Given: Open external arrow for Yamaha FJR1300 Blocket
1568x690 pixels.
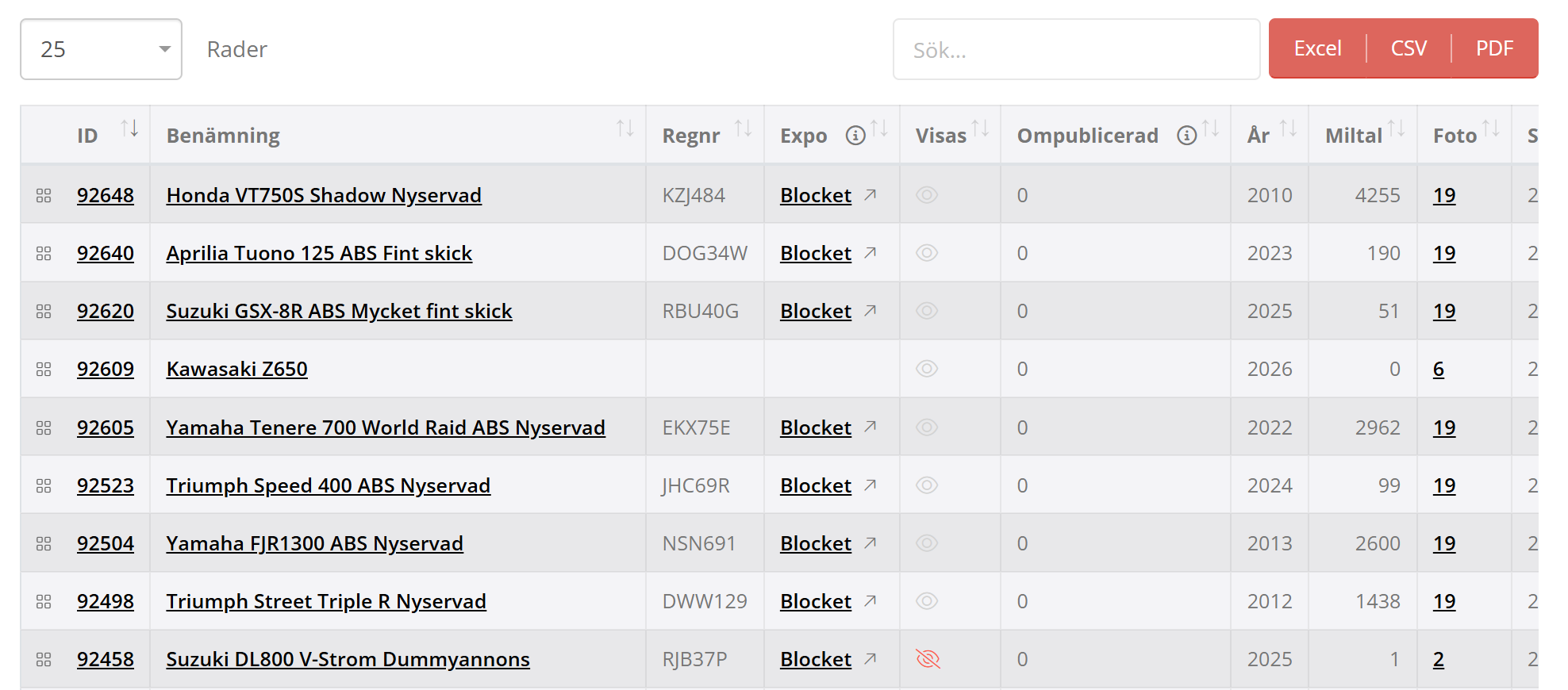Looking at the screenshot, I should (870, 542).
